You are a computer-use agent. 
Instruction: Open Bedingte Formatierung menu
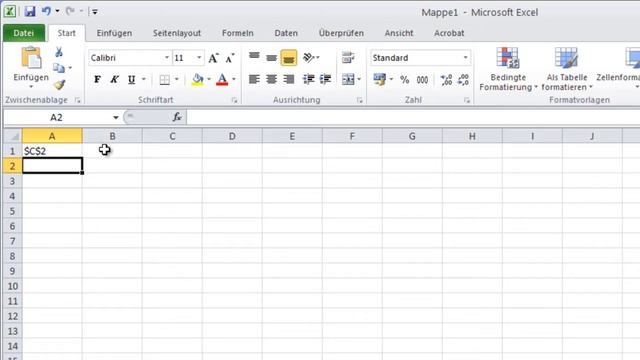click(508, 69)
